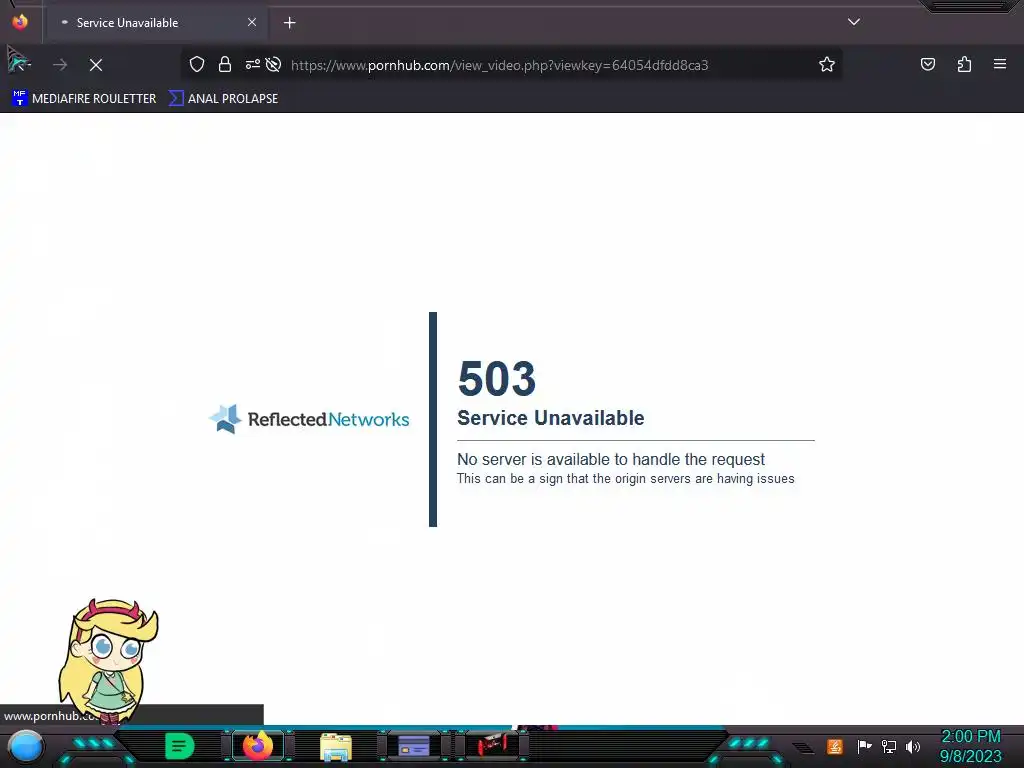
Task: Open the site permissions icon in address bar
Action: 253,64
